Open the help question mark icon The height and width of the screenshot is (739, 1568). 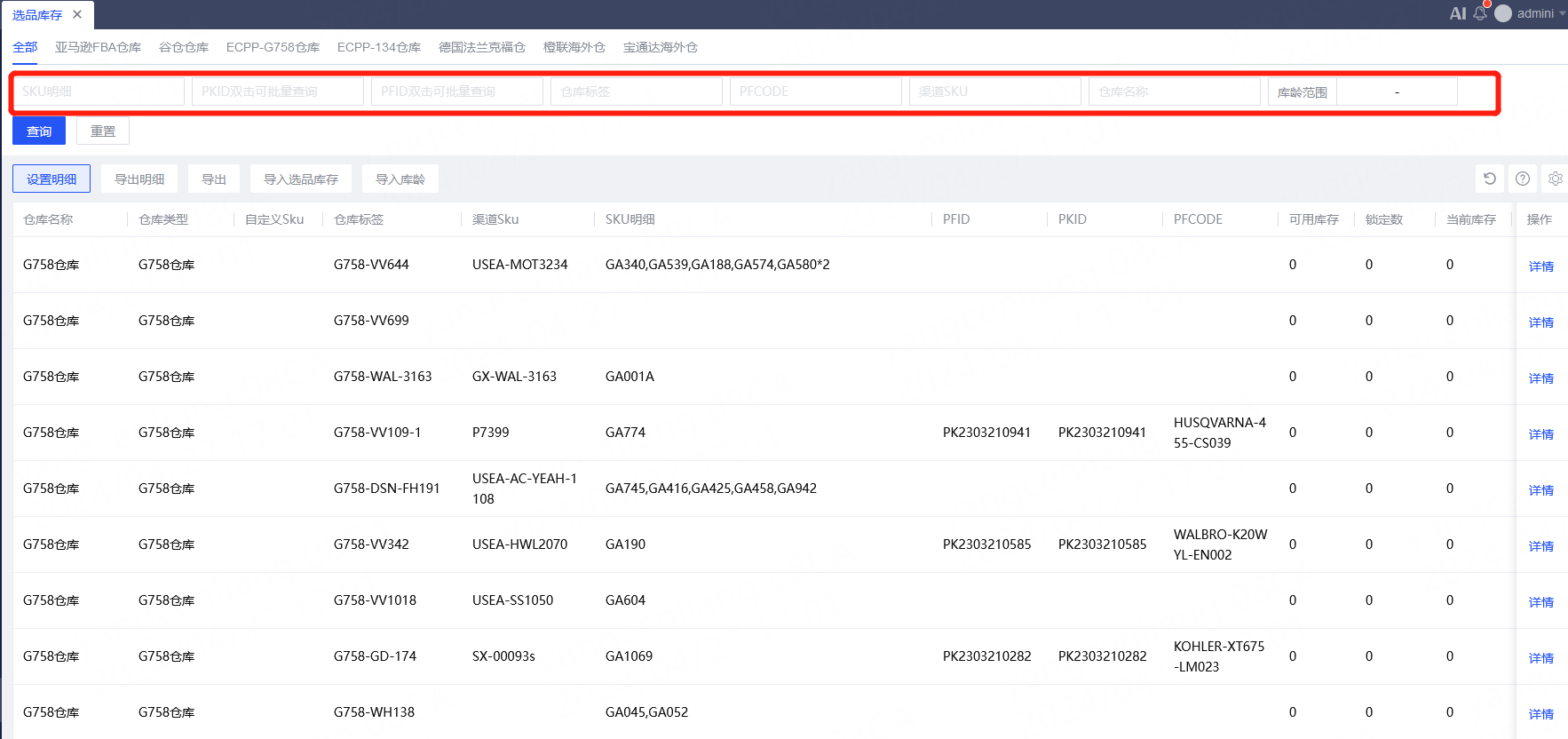tap(1523, 179)
